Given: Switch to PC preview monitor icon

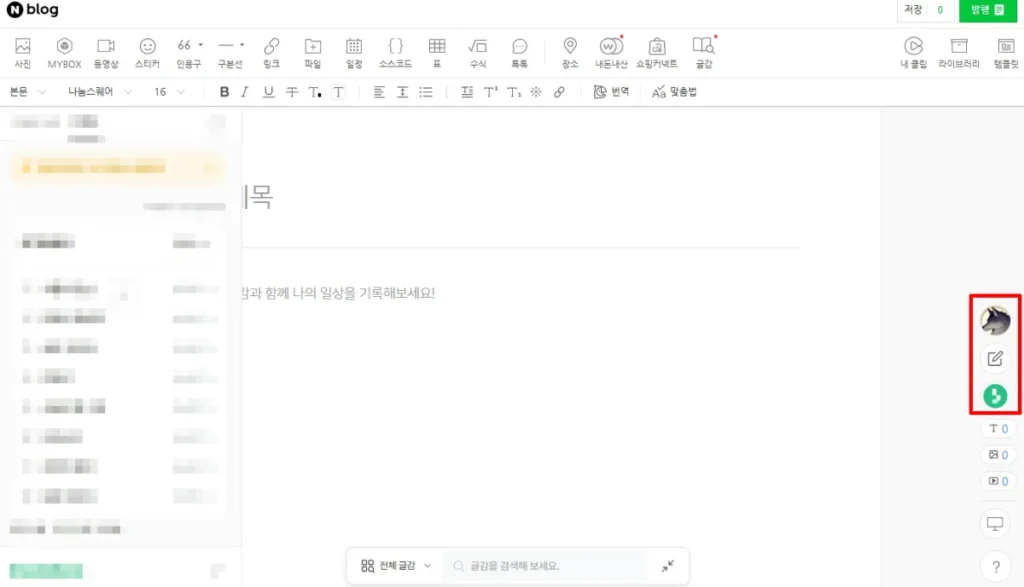Looking at the screenshot, I should (995, 524).
